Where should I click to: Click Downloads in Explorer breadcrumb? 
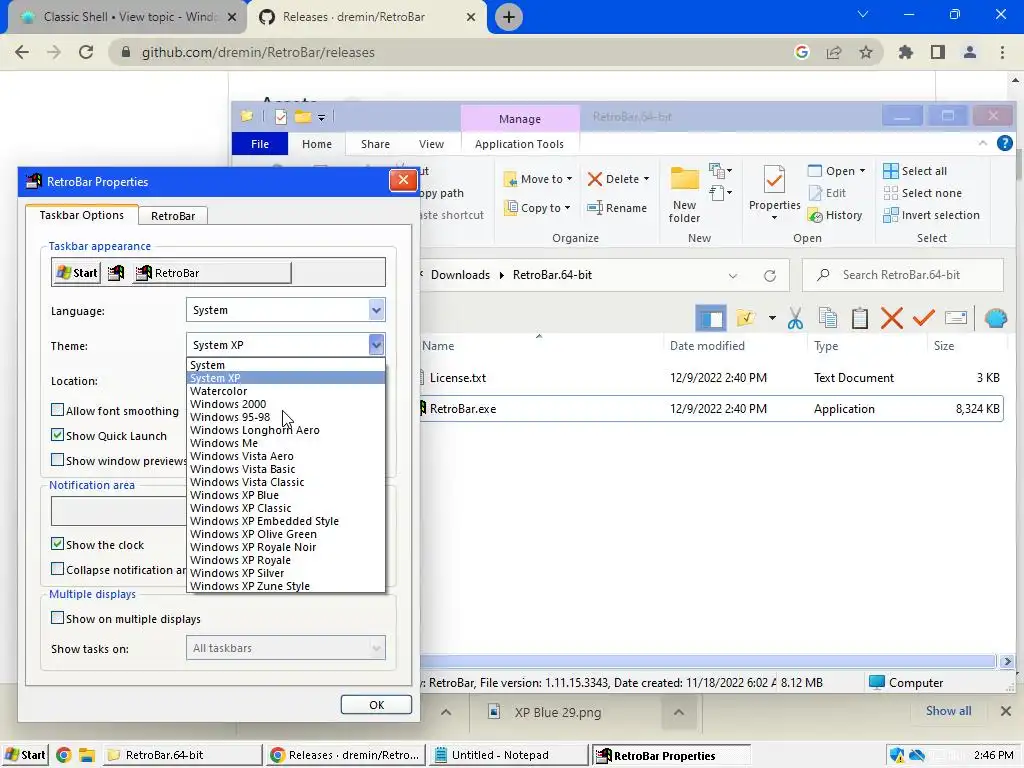(x=460, y=275)
